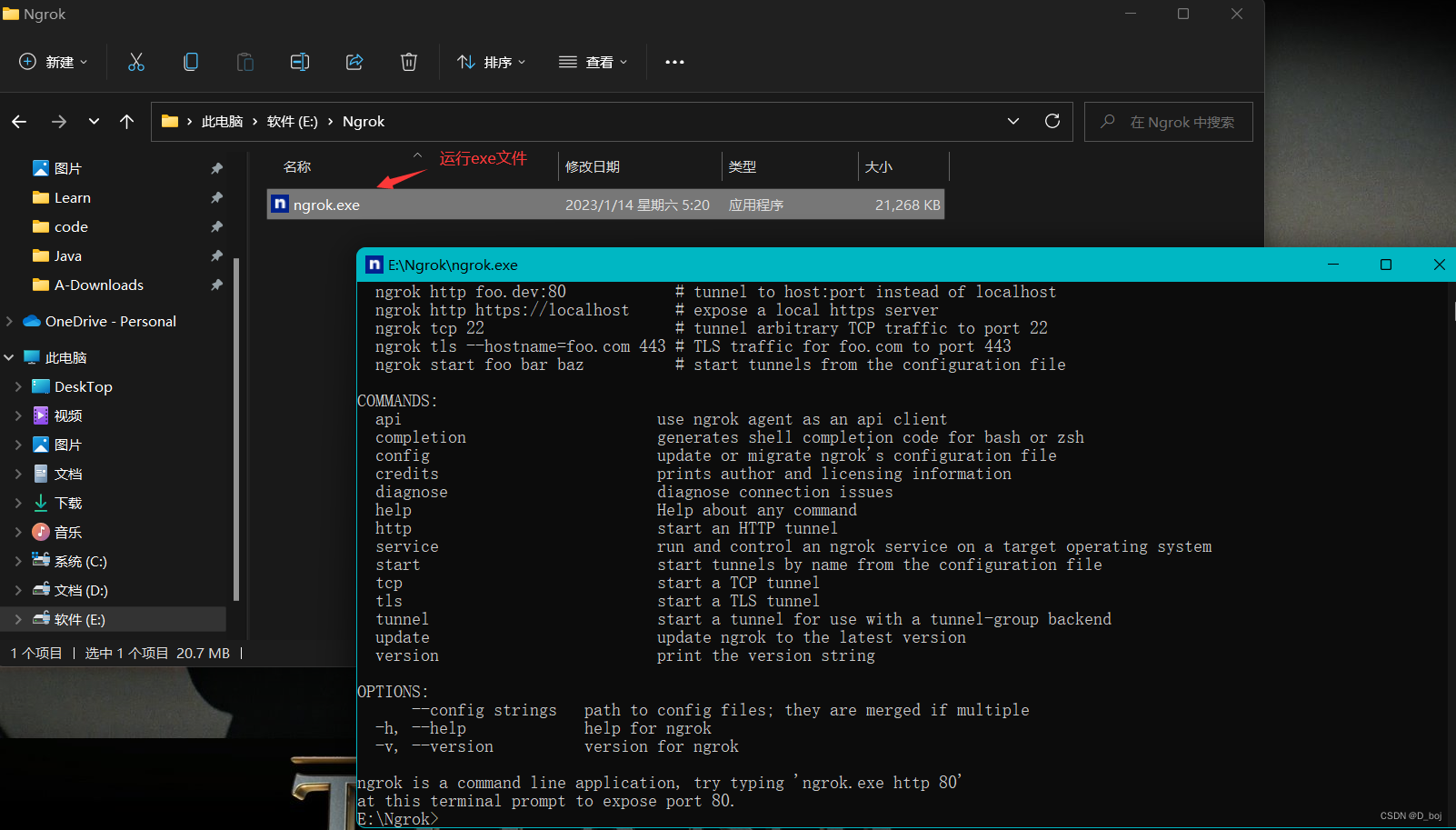Click the Cut scissors icon
The image size is (1456, 830).
click(x=136, y=62)
